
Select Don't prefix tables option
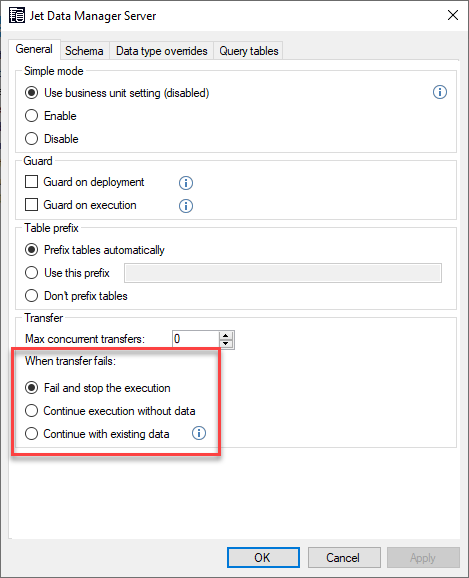coord(31,296)
